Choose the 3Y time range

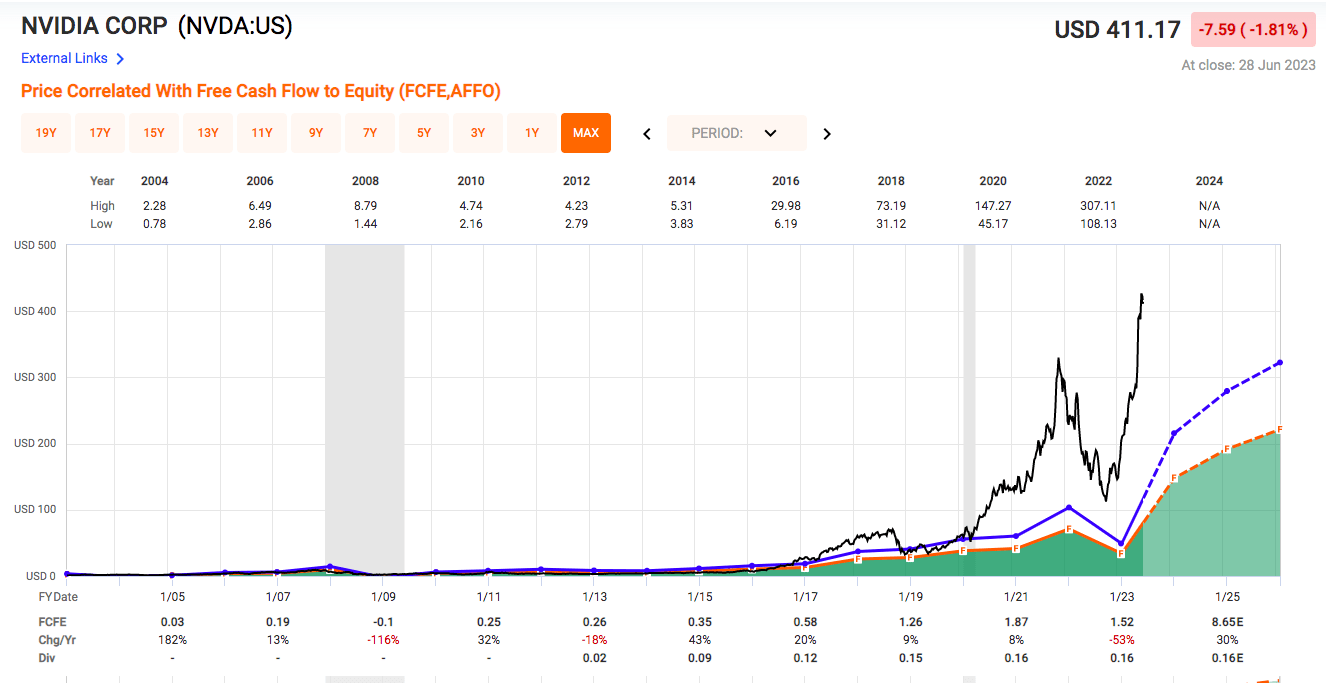[x=478, y=133]
